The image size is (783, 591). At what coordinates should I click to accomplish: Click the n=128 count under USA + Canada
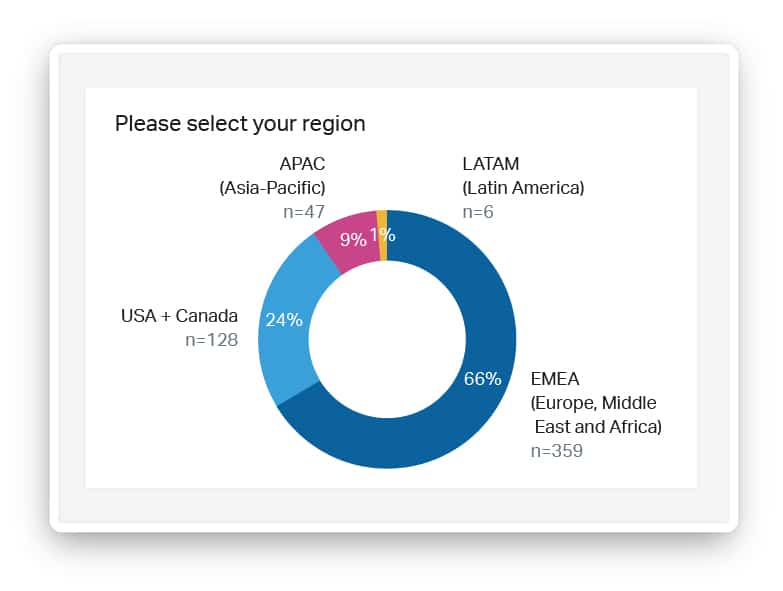(212, 340)
